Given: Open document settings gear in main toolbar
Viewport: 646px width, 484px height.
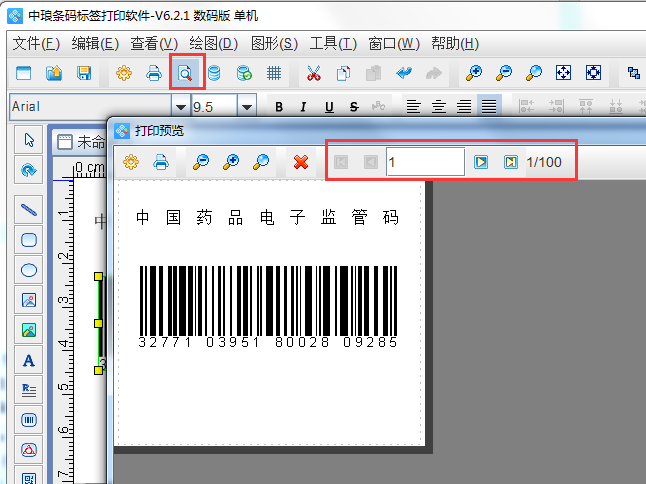Looking at the screenshot, I should coord(124,73).
